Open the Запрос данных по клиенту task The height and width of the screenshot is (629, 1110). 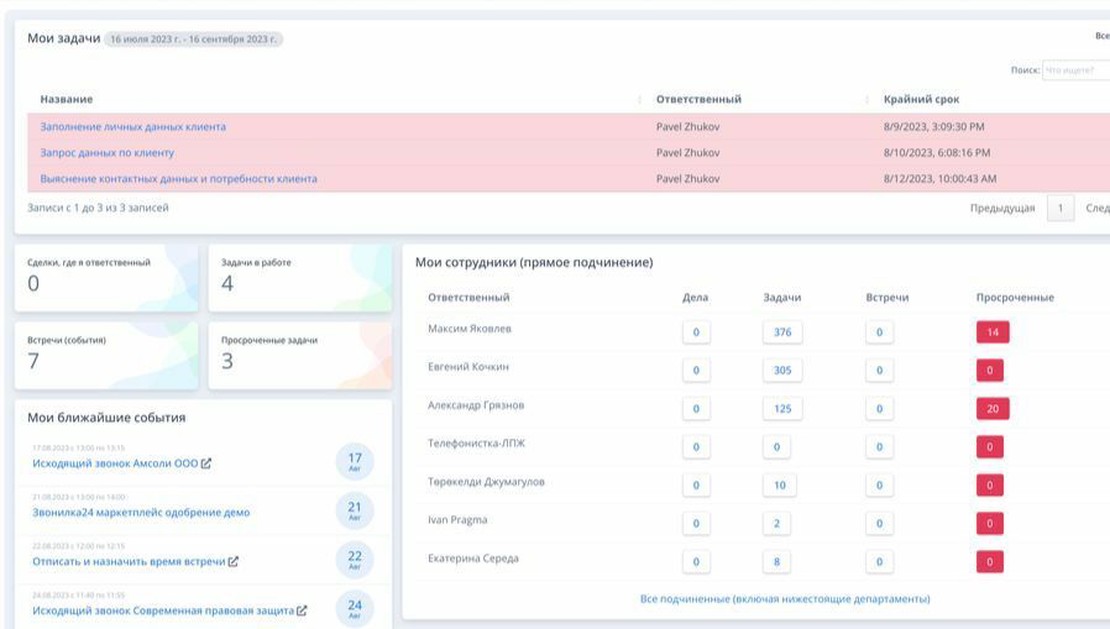(107, 153)
